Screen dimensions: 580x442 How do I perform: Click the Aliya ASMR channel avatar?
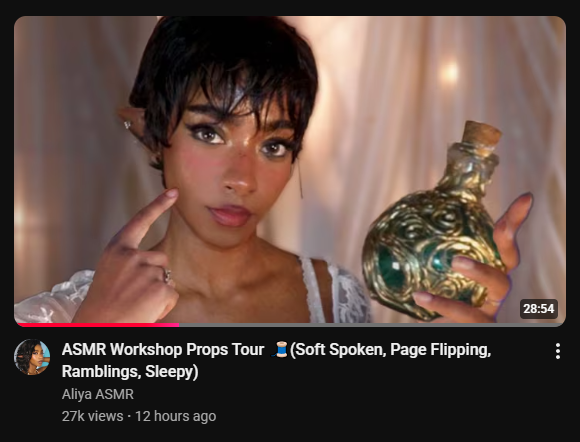pos(32,357)
